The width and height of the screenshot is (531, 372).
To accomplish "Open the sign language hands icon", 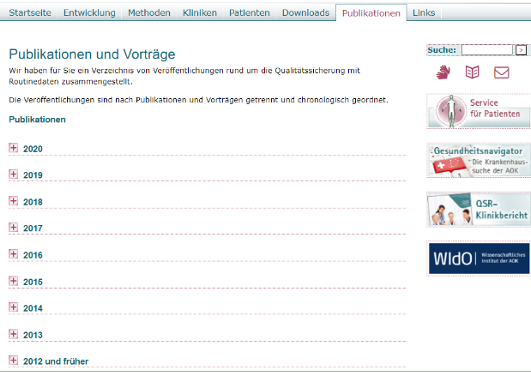I will [443, 72].
